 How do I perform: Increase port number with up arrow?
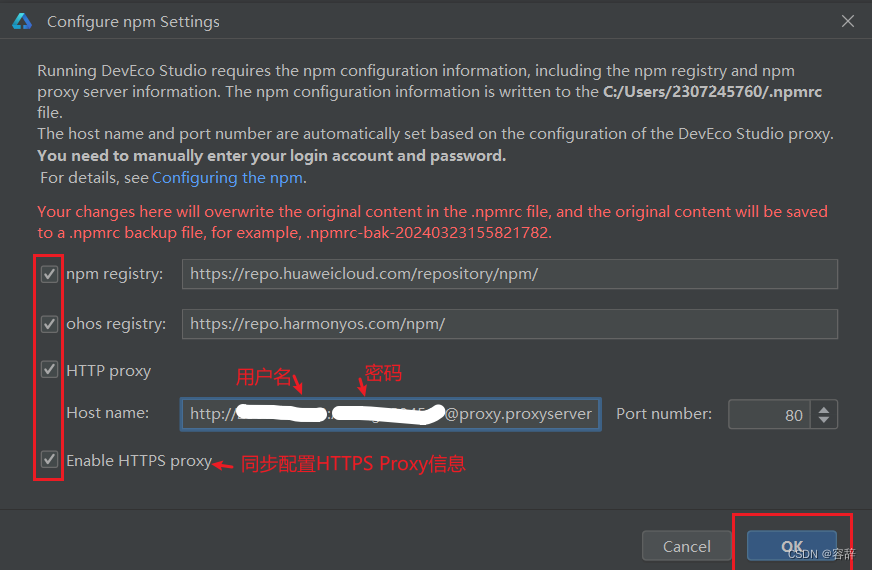pos(824,409)
